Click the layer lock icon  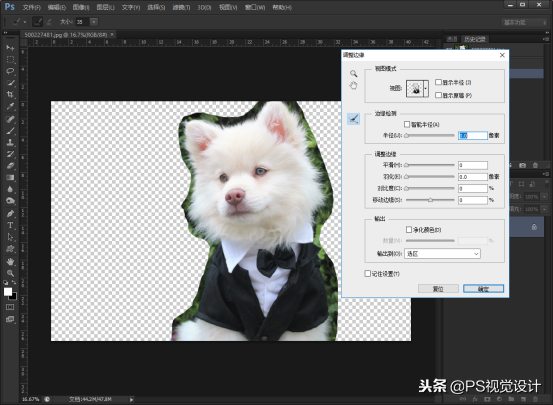point(534,227)
